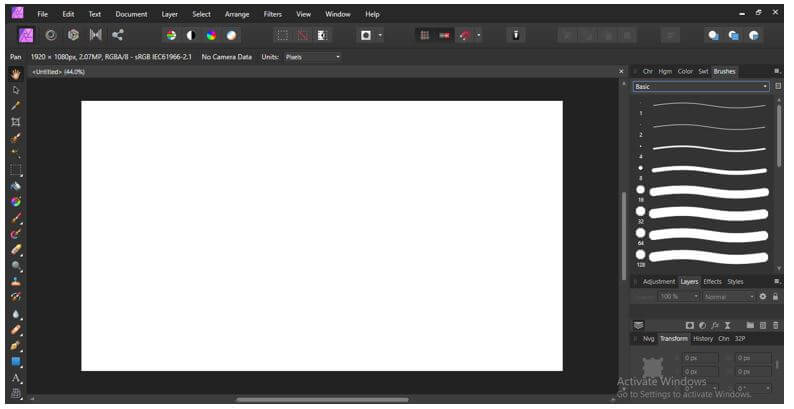This screenshot has width=794, height=409.
Task: Open the Normal blend mode dropdown
Action: tap(729, 296)
